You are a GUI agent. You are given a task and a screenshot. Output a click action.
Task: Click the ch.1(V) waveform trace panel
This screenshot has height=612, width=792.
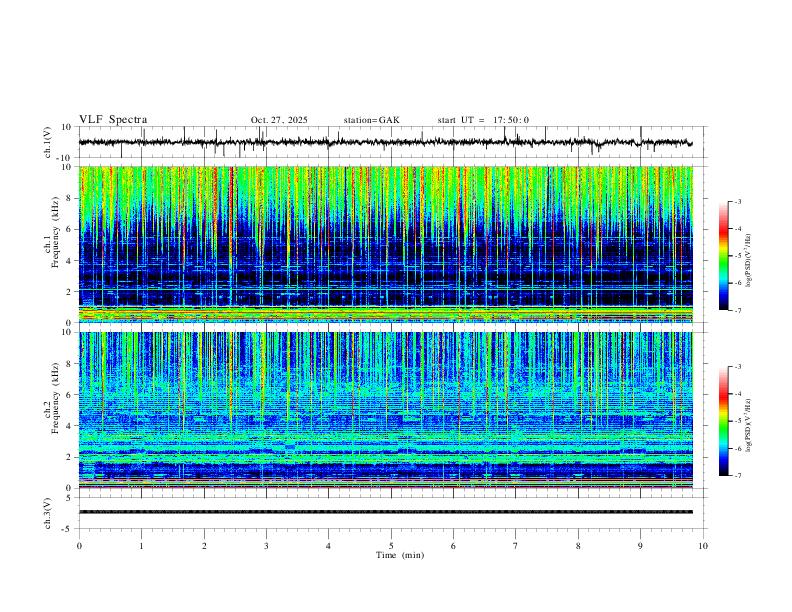[393, 142]
